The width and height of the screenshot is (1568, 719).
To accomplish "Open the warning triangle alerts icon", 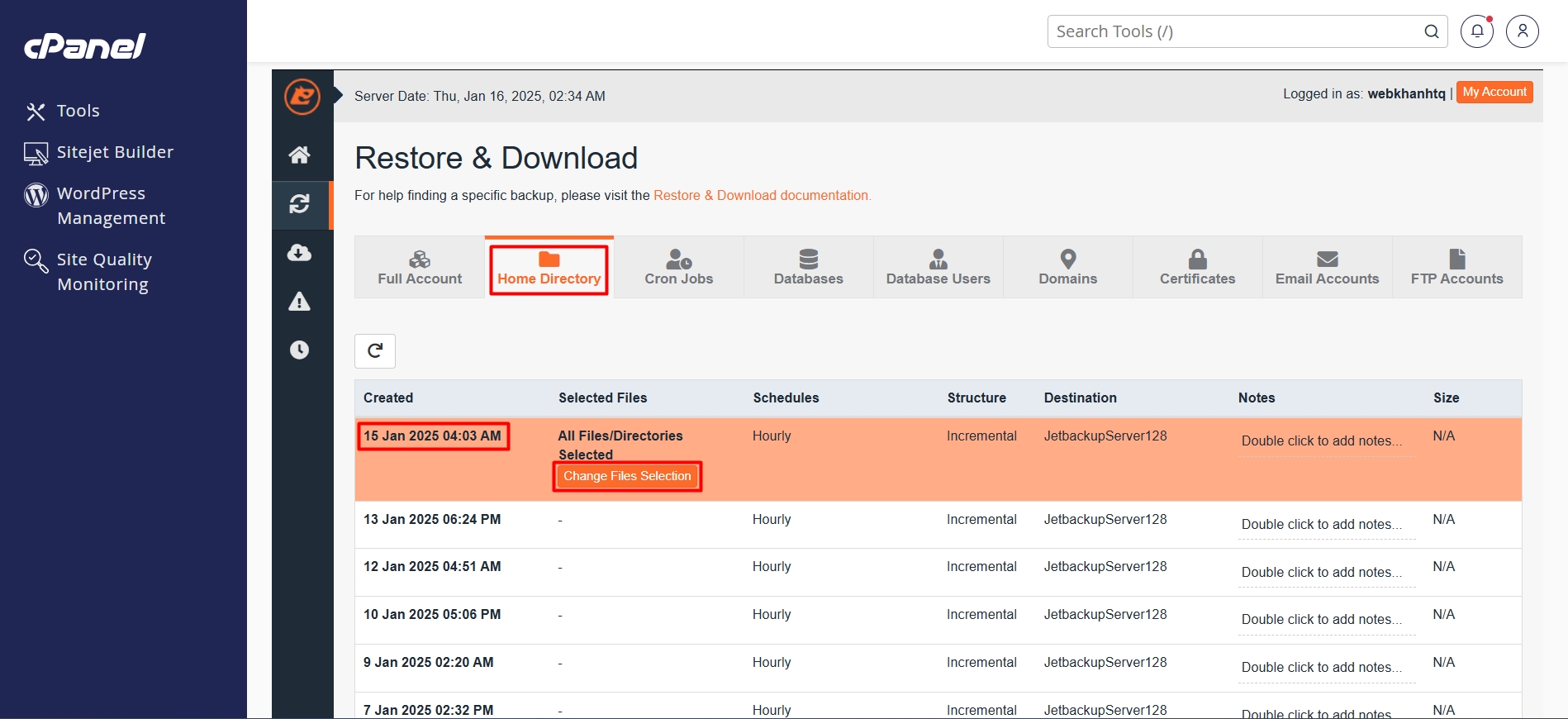I will point(299,302).
